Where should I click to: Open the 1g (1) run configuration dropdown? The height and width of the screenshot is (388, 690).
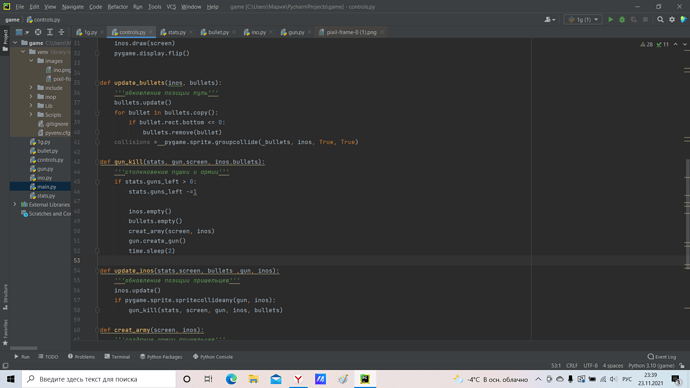click(583, 19)
